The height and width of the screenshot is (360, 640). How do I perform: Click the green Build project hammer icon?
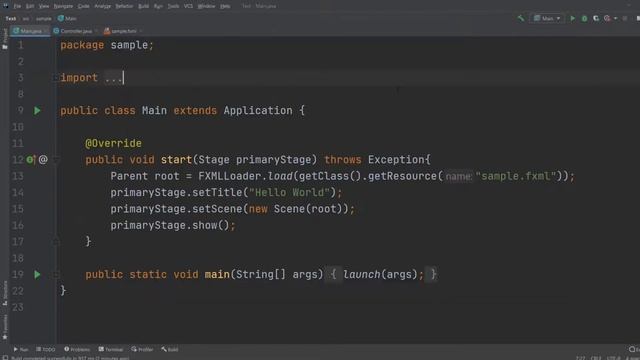tap(521, 18)
